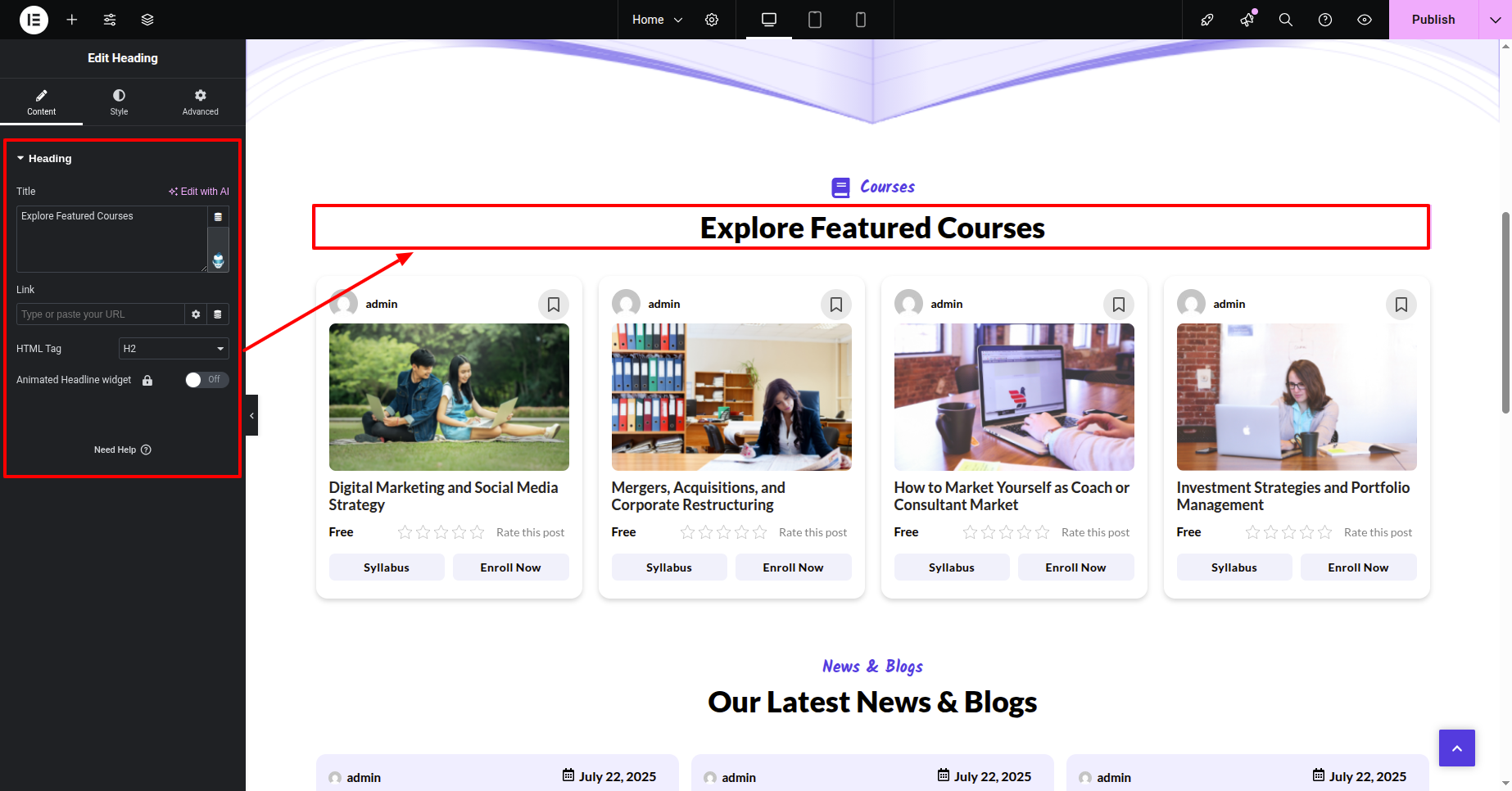Rate Investment Strategies course third star
The image size is (1512, 791).
click(x=1289, y=532)
